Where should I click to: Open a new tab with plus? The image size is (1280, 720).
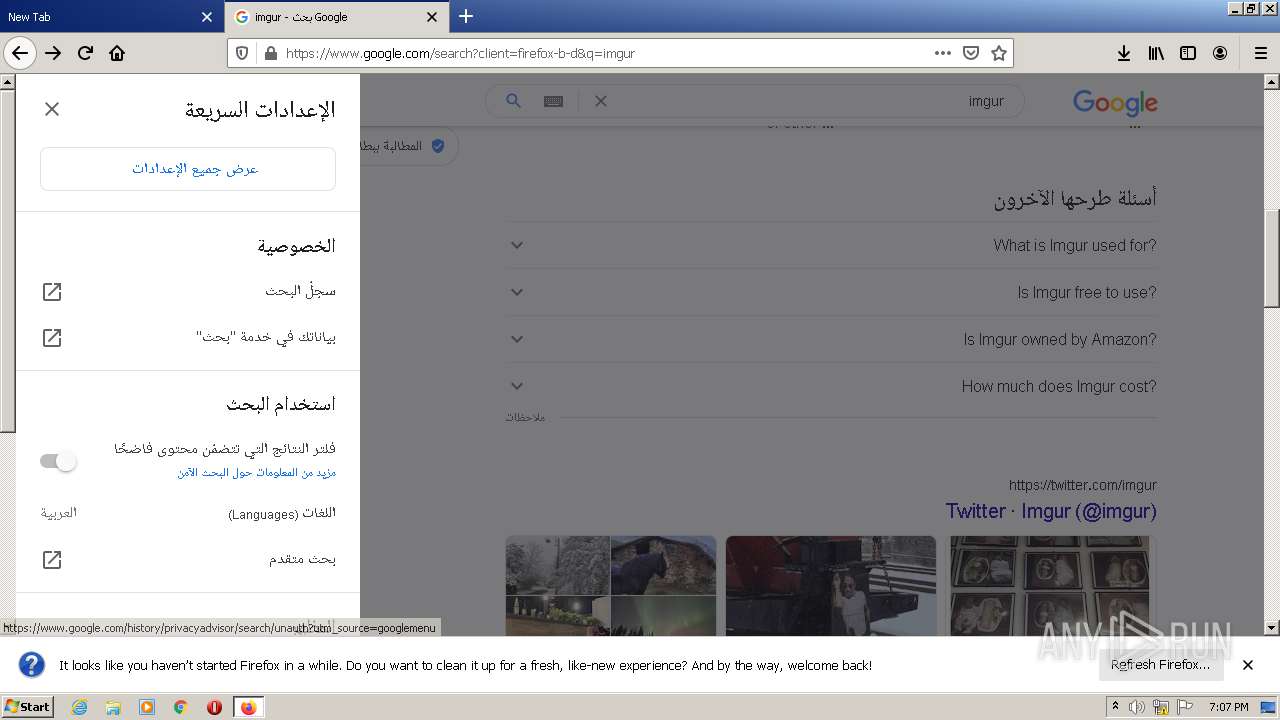coord(466,16)
